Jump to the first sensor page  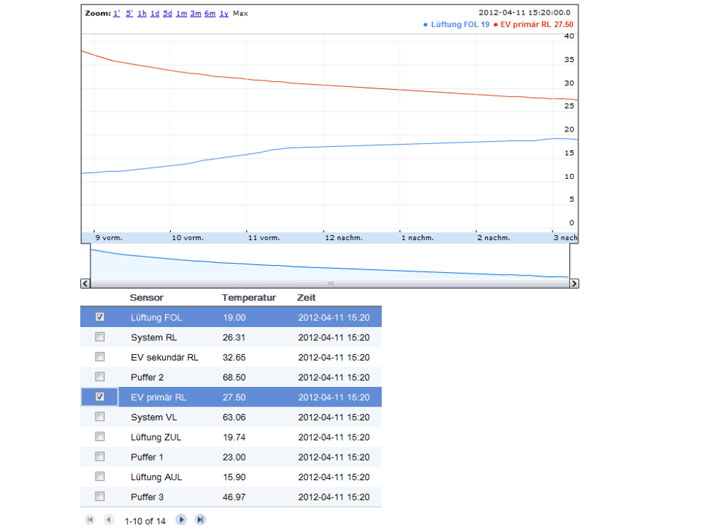pos(90,520)
